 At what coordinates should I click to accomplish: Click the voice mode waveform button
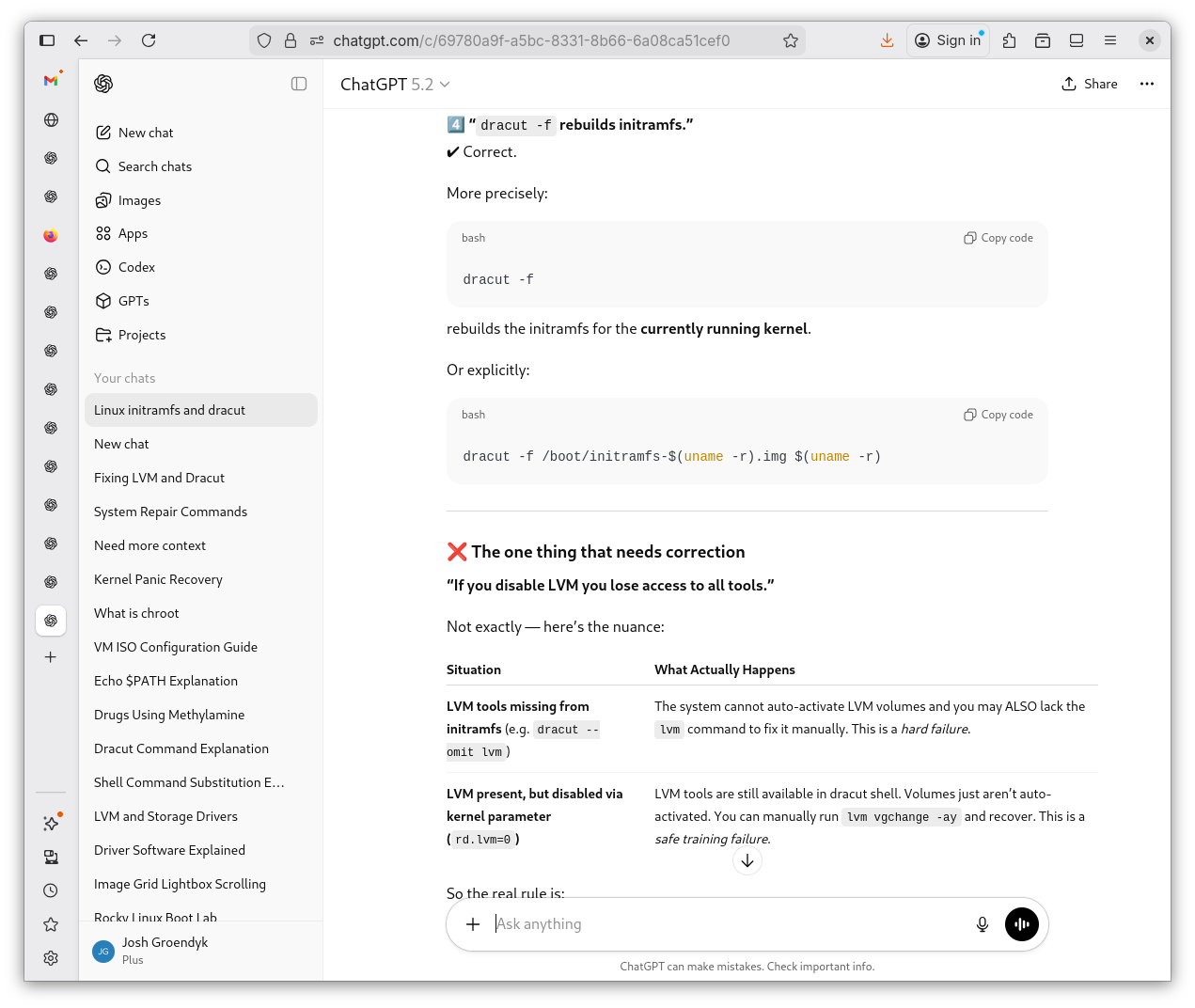pos(1022,924)
